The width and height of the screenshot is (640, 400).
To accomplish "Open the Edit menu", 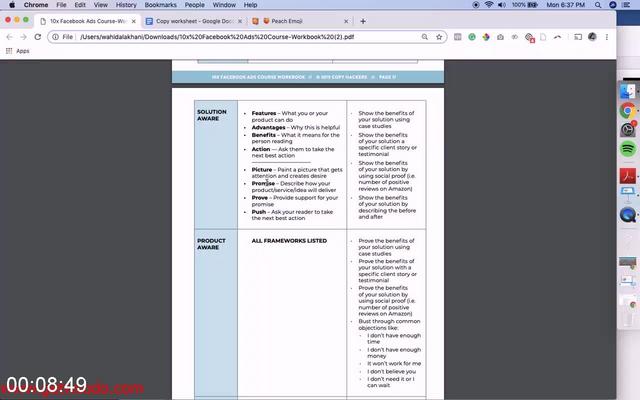I will point(80,5).
